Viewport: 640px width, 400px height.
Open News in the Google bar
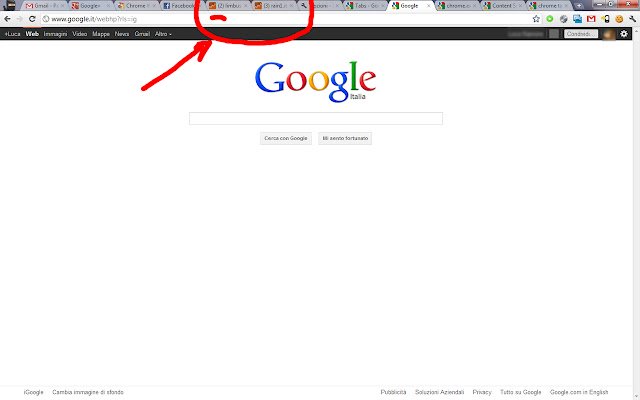[122, 34]
